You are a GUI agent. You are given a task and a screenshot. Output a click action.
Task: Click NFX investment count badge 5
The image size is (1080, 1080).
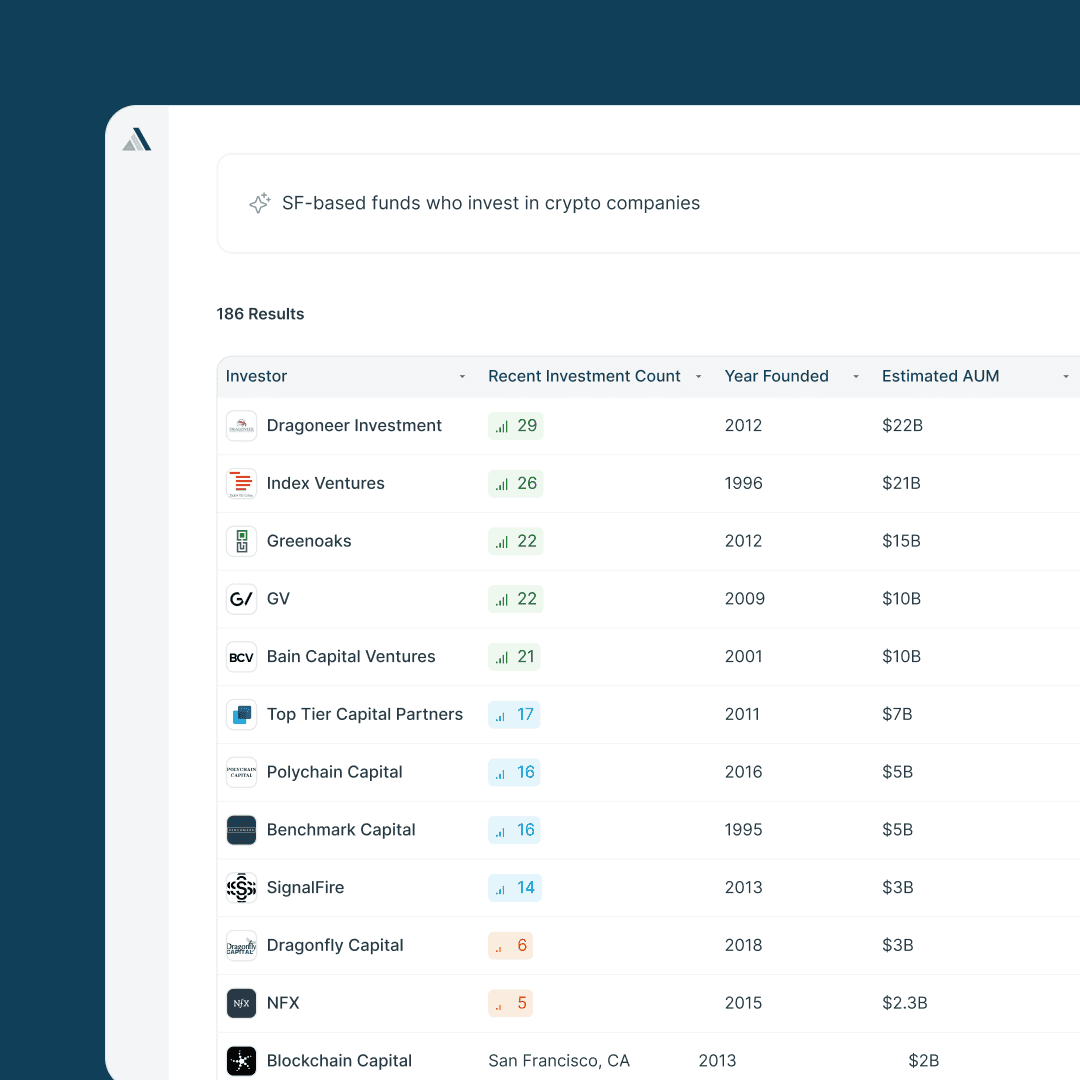(510, 1004)
